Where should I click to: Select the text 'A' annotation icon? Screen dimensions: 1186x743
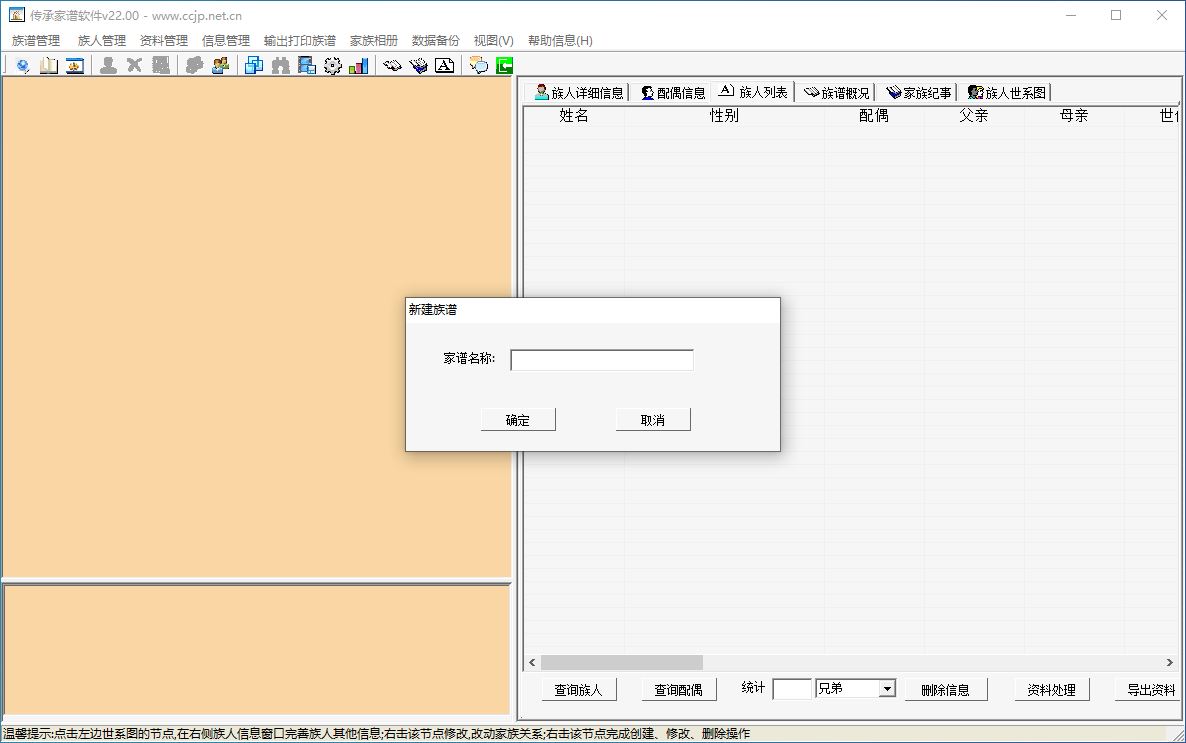coord(444,64)
